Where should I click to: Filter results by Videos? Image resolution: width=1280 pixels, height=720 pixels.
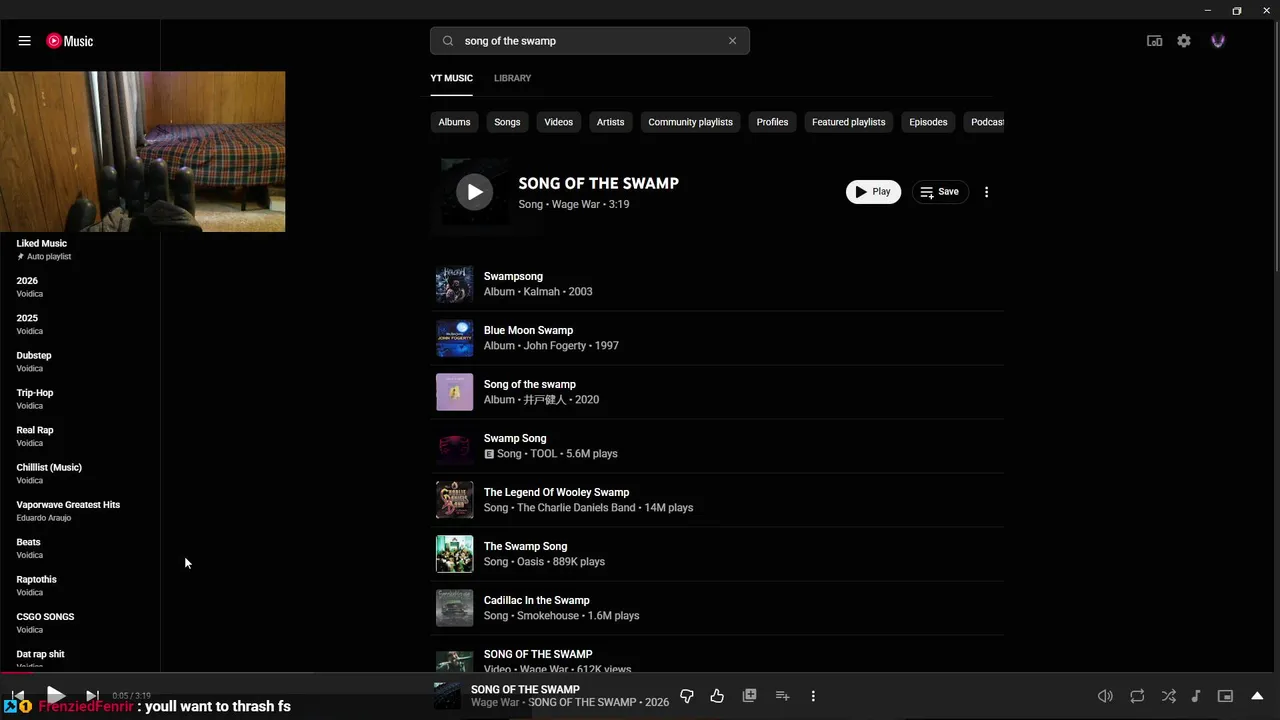point(558,122)
